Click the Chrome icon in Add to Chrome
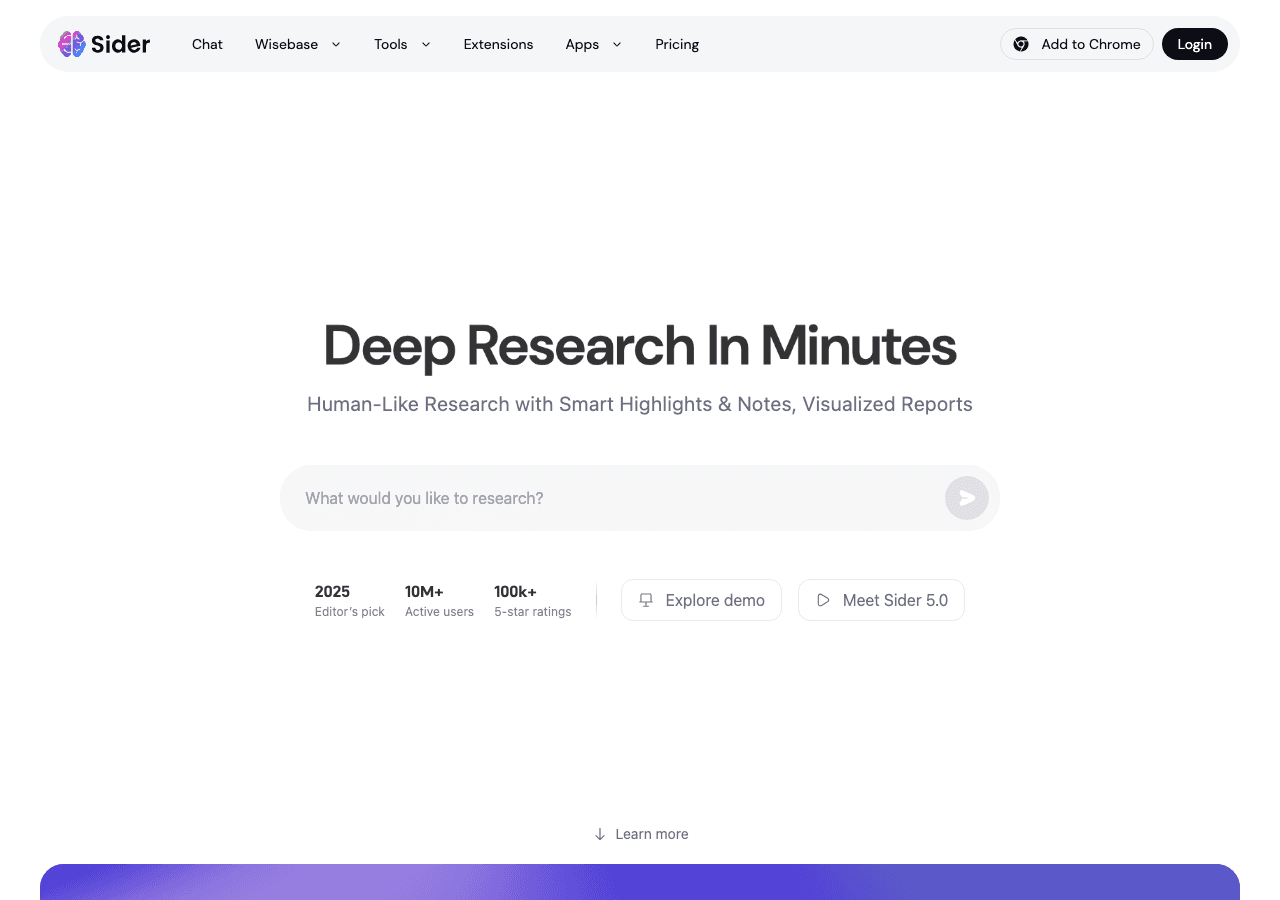This screenshot has width=1280, height=900. (x=1021, y=44)
